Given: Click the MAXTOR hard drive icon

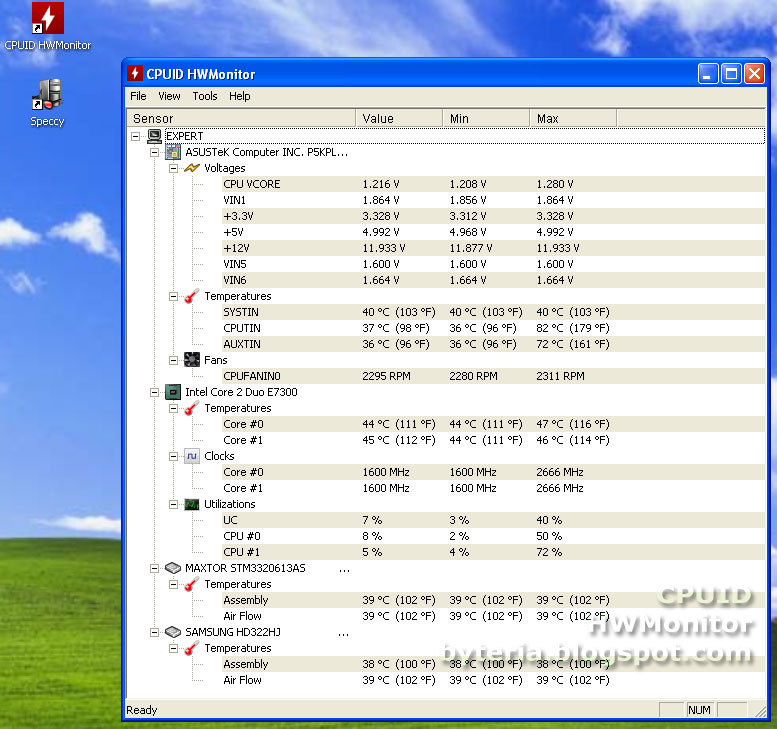Looking at the screenshot, I should (173, 568).
